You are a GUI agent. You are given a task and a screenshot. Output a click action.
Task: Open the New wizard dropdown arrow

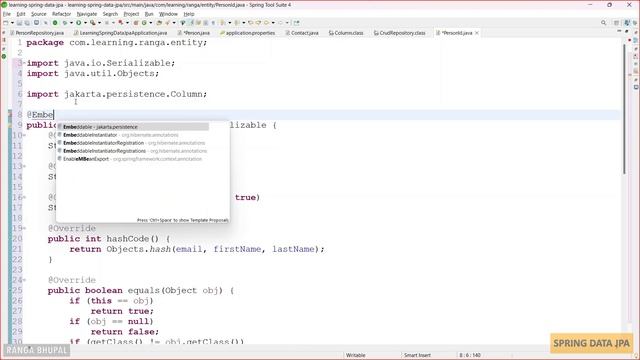tap(12, 23)
